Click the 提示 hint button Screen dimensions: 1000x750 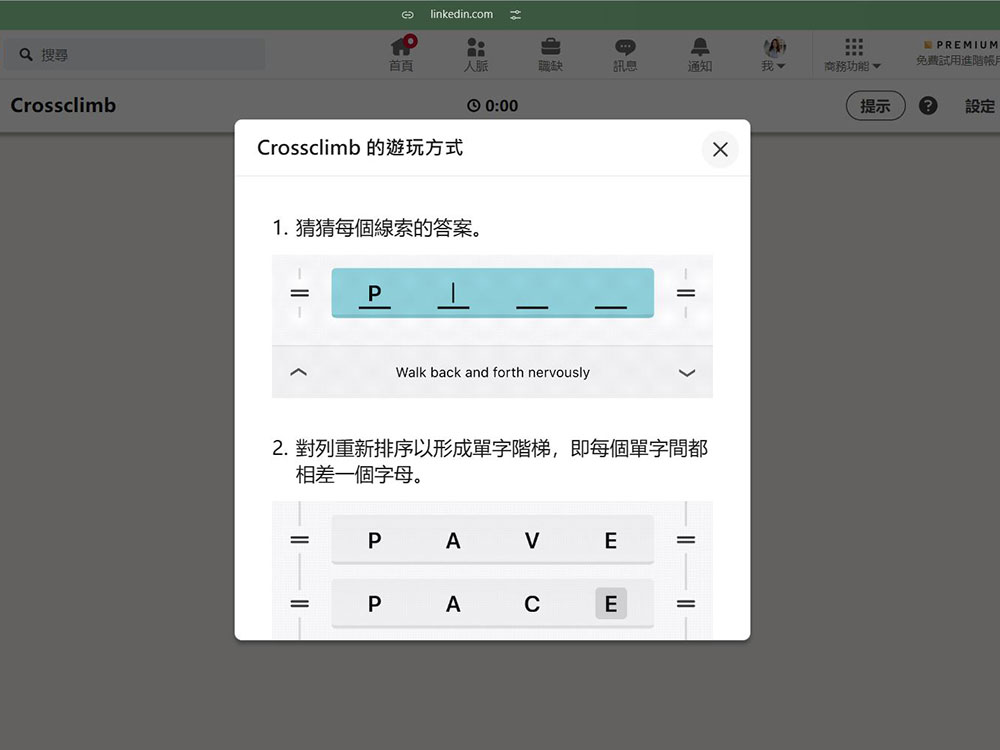(x=875, y=106)
